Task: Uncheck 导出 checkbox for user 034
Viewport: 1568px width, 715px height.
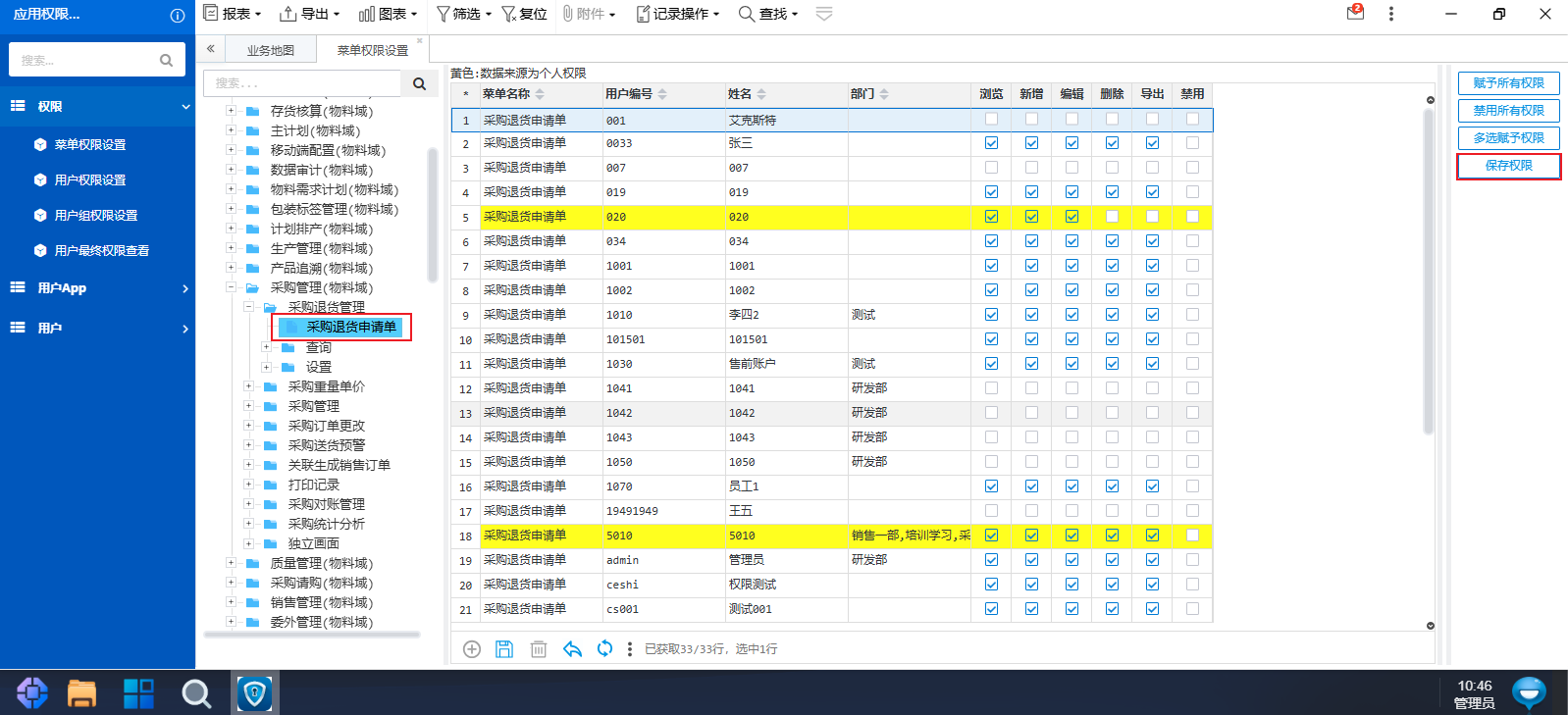Action: 1152,241
